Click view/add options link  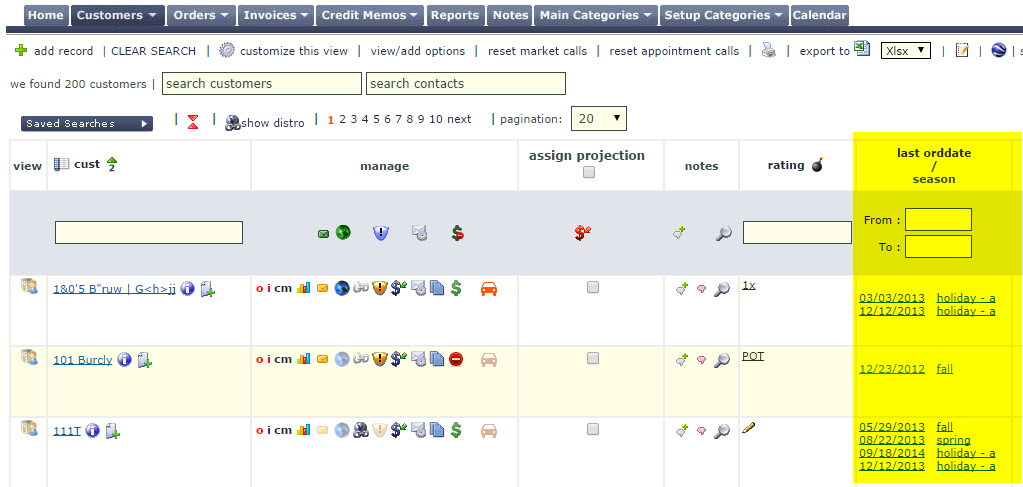tap(418, 51)
